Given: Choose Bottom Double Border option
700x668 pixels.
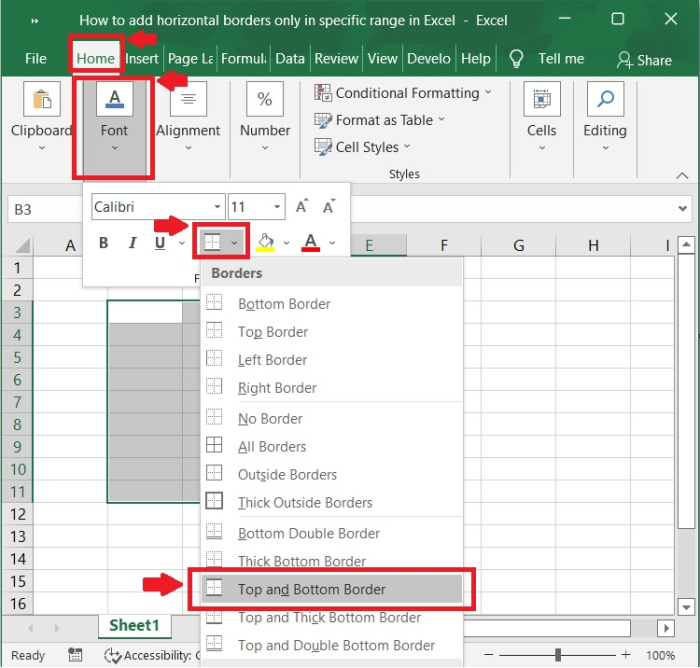Looking at the screenshot, I should [x=332, y=533].
